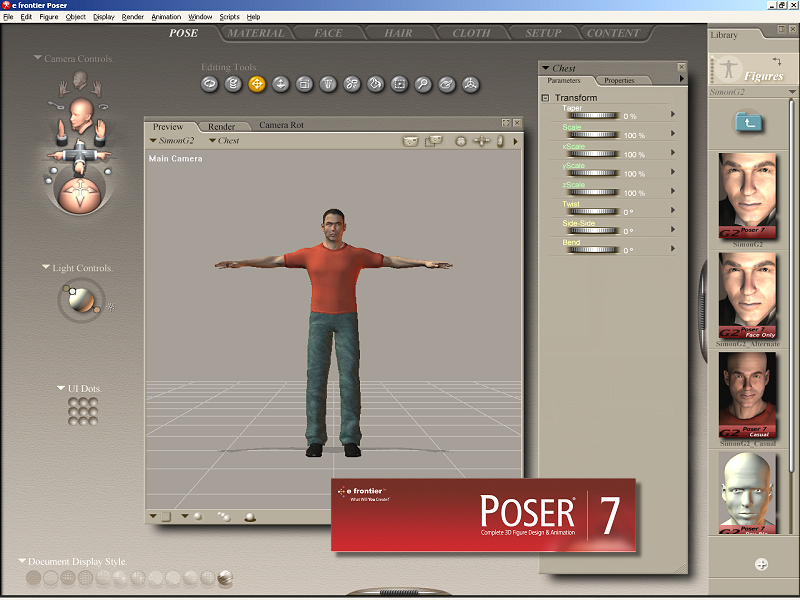Select the Twist editing tool
Viewport: 800px width, 600px height.
coord(233,84)
